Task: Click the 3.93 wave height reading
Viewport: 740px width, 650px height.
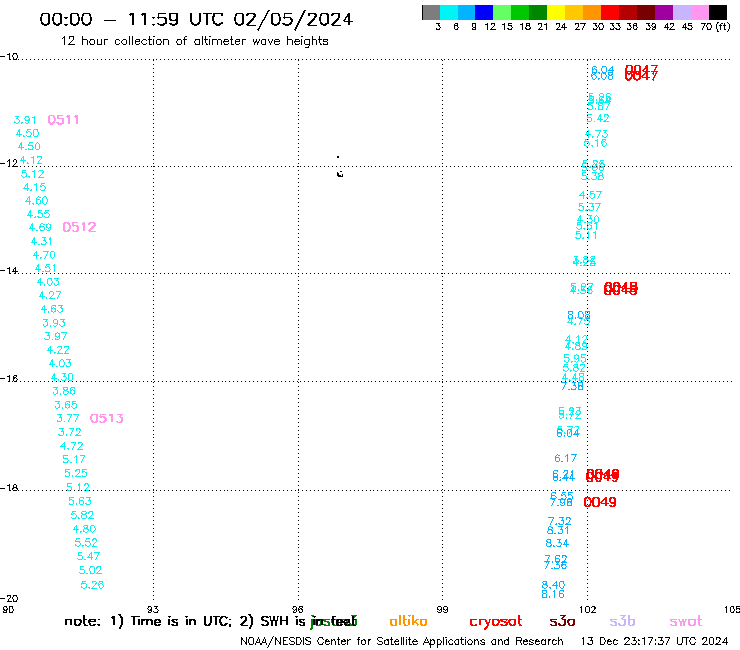Action: tap(54, 323)
